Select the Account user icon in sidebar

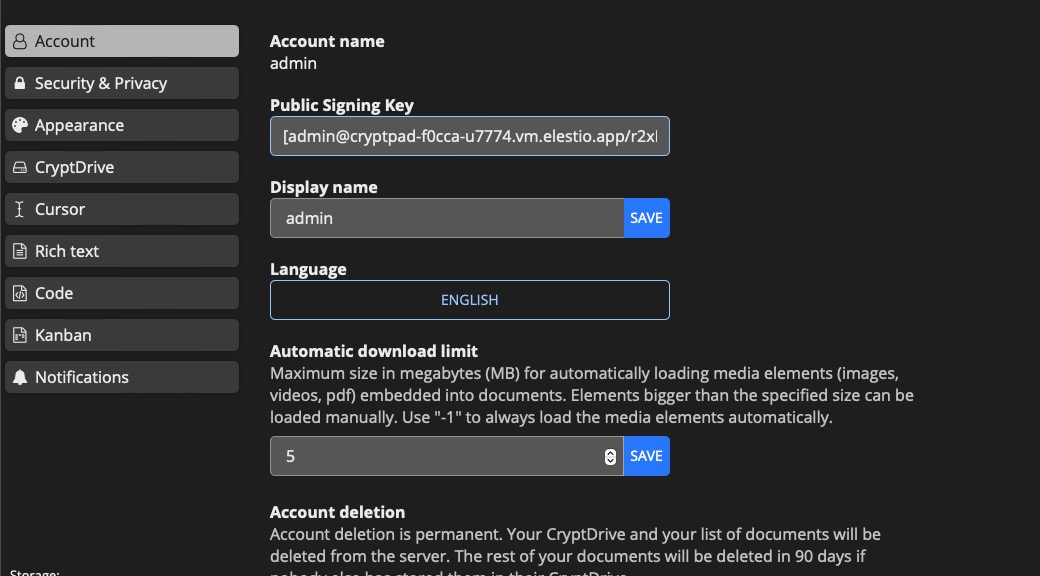pos(19,41)
